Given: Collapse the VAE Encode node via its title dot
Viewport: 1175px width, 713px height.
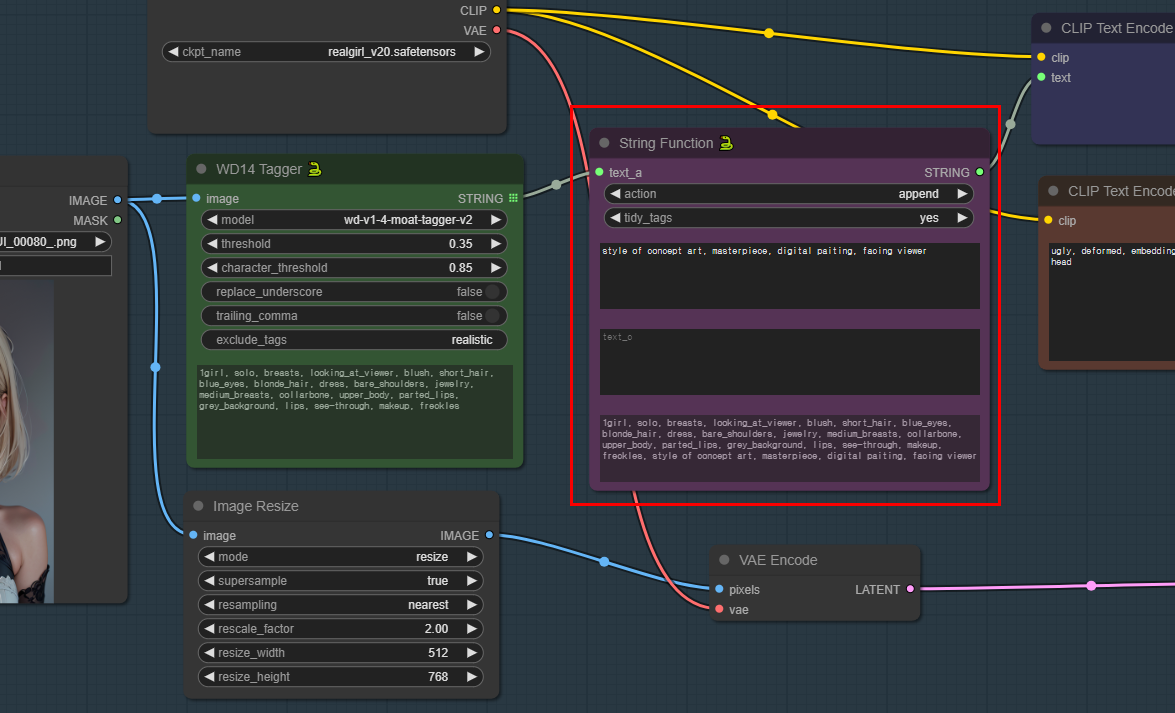Looking at the screenshot, I should pos(724,559).
